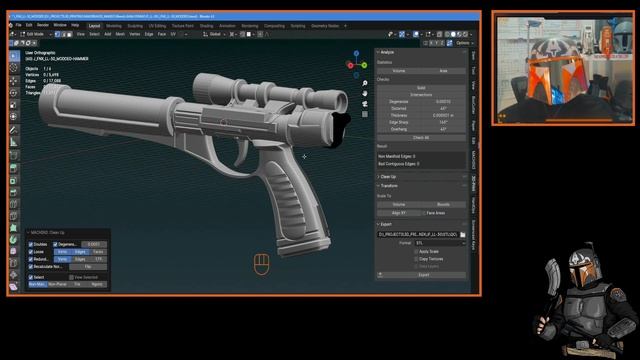
Task: Open the Edit Mode dropdown
Action: point(35,34)
